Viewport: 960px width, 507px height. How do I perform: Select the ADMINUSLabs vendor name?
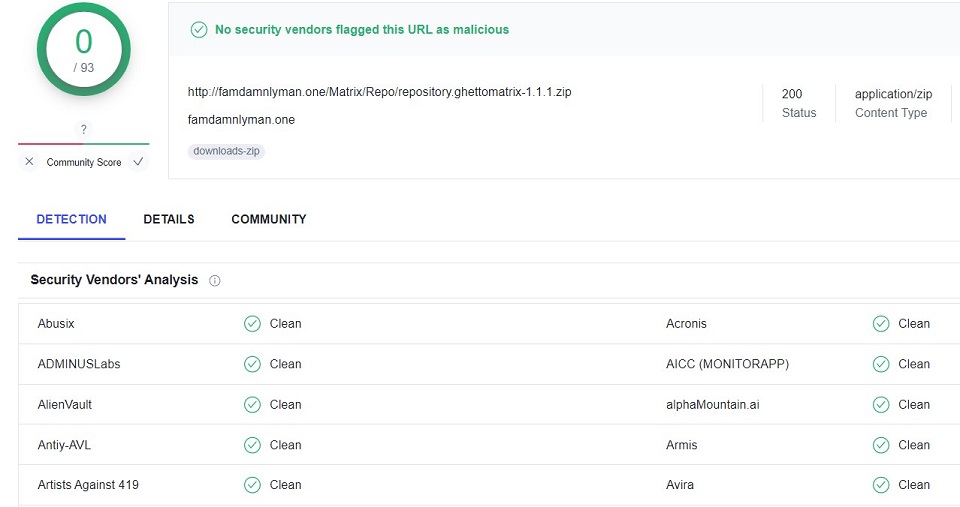pyautogui.click(x=79, y=364)
